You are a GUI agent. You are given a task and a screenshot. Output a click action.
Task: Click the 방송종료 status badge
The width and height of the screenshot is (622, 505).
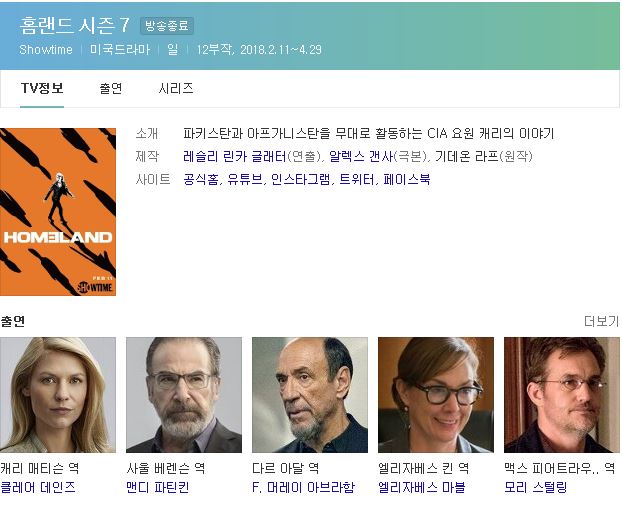[x=167, y=26]
